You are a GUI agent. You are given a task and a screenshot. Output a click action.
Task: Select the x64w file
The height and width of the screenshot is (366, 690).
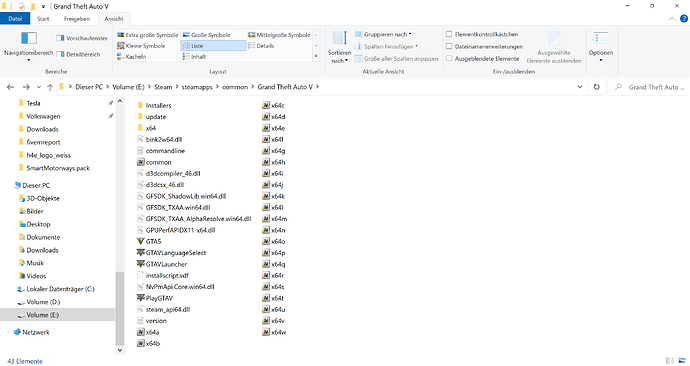[x=279, y=333]
